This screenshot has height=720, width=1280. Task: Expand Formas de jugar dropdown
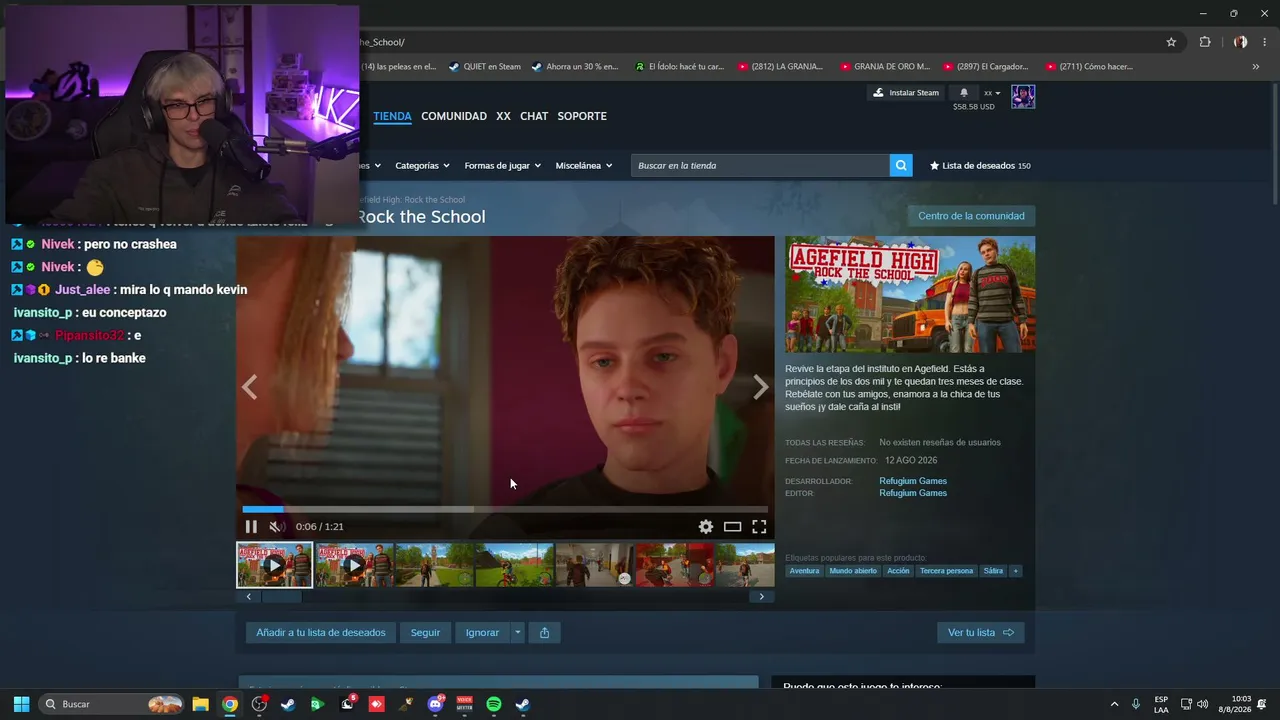(x=502, y=166)
